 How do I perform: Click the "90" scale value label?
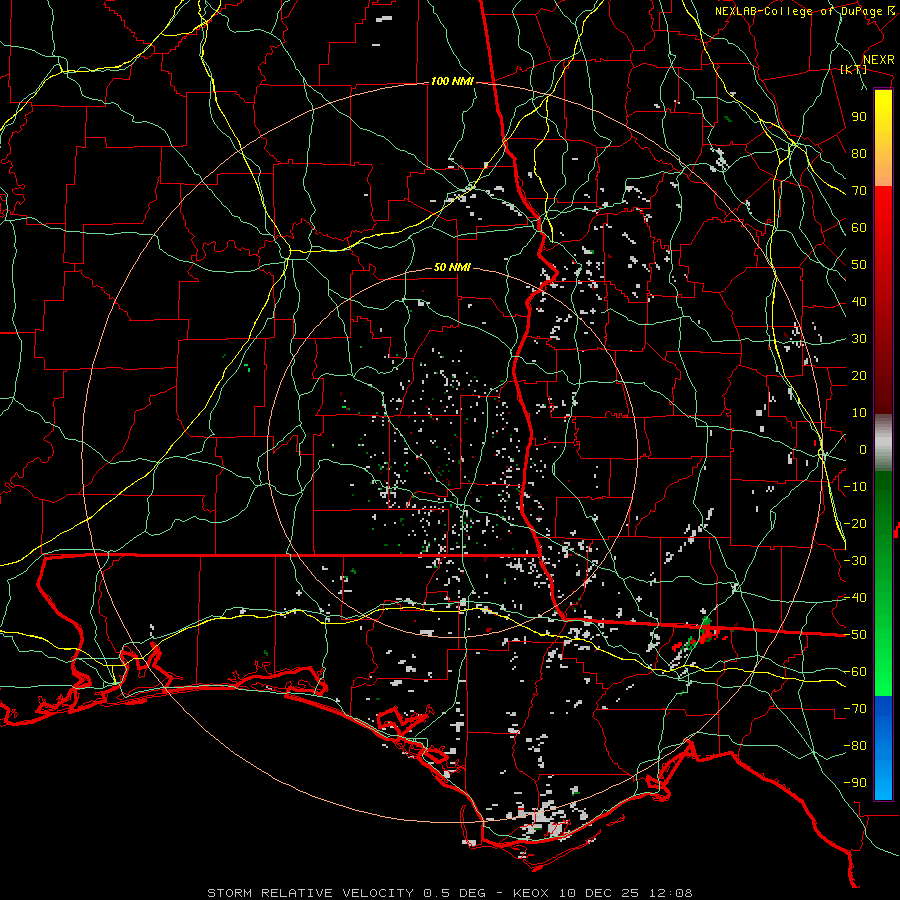point(859,117)
